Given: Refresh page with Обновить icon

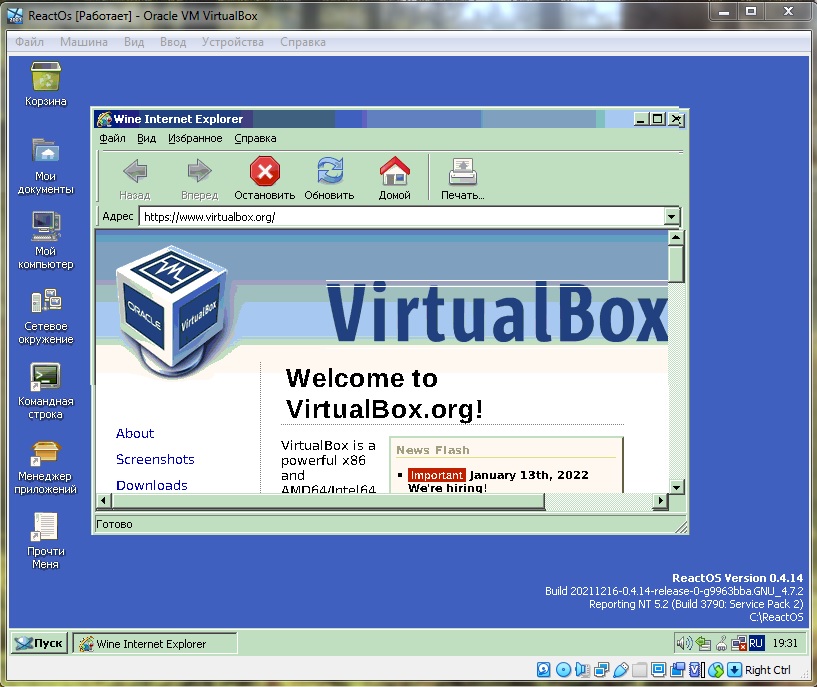Looking at the screenshot, I should tap(329, 172).
